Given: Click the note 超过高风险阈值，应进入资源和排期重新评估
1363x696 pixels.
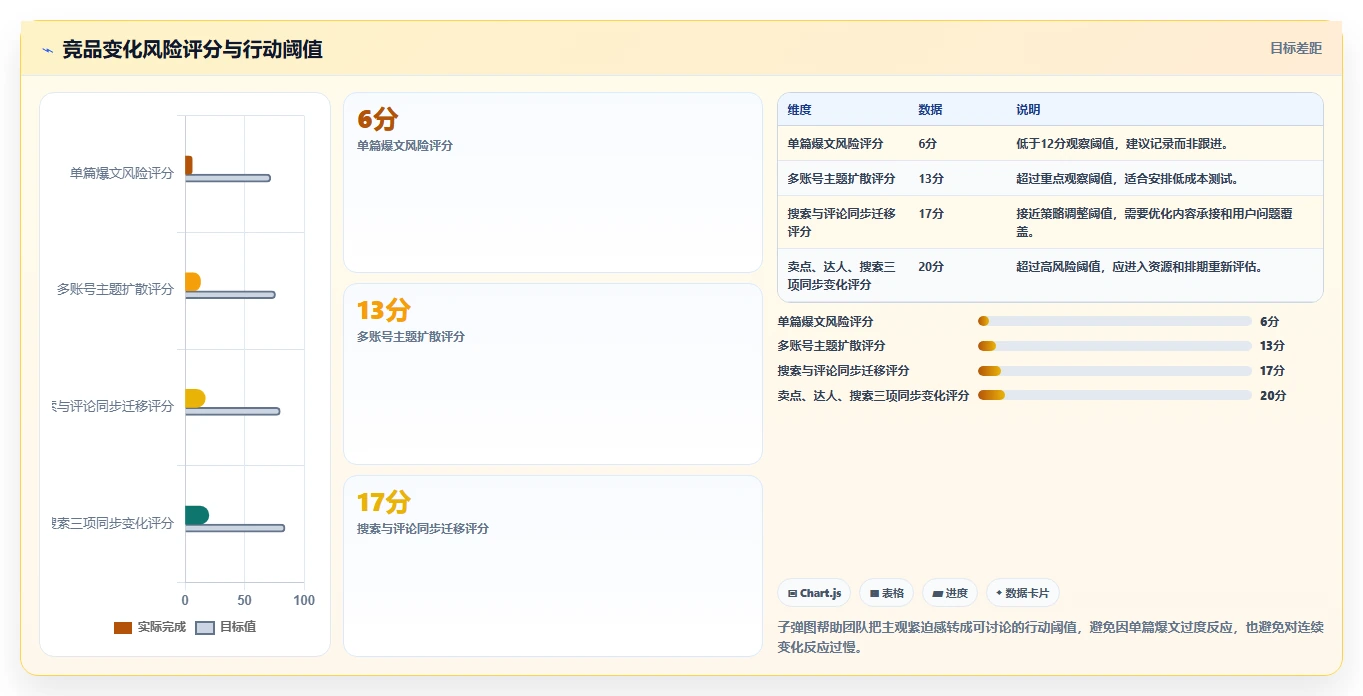Looking at the screenshot, I should [1139, 267].
